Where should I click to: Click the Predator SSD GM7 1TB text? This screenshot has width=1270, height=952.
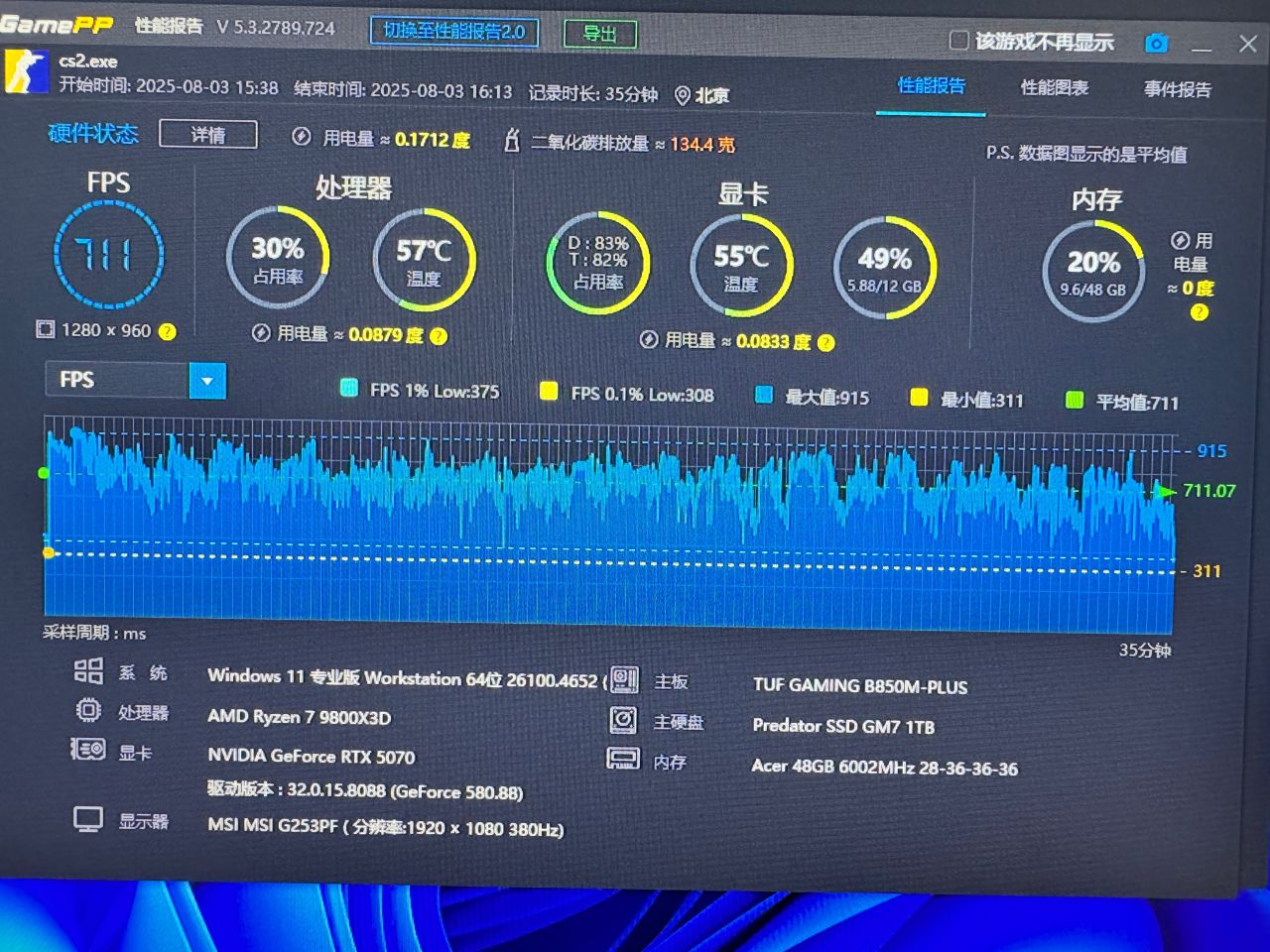[x=843, y=726]
